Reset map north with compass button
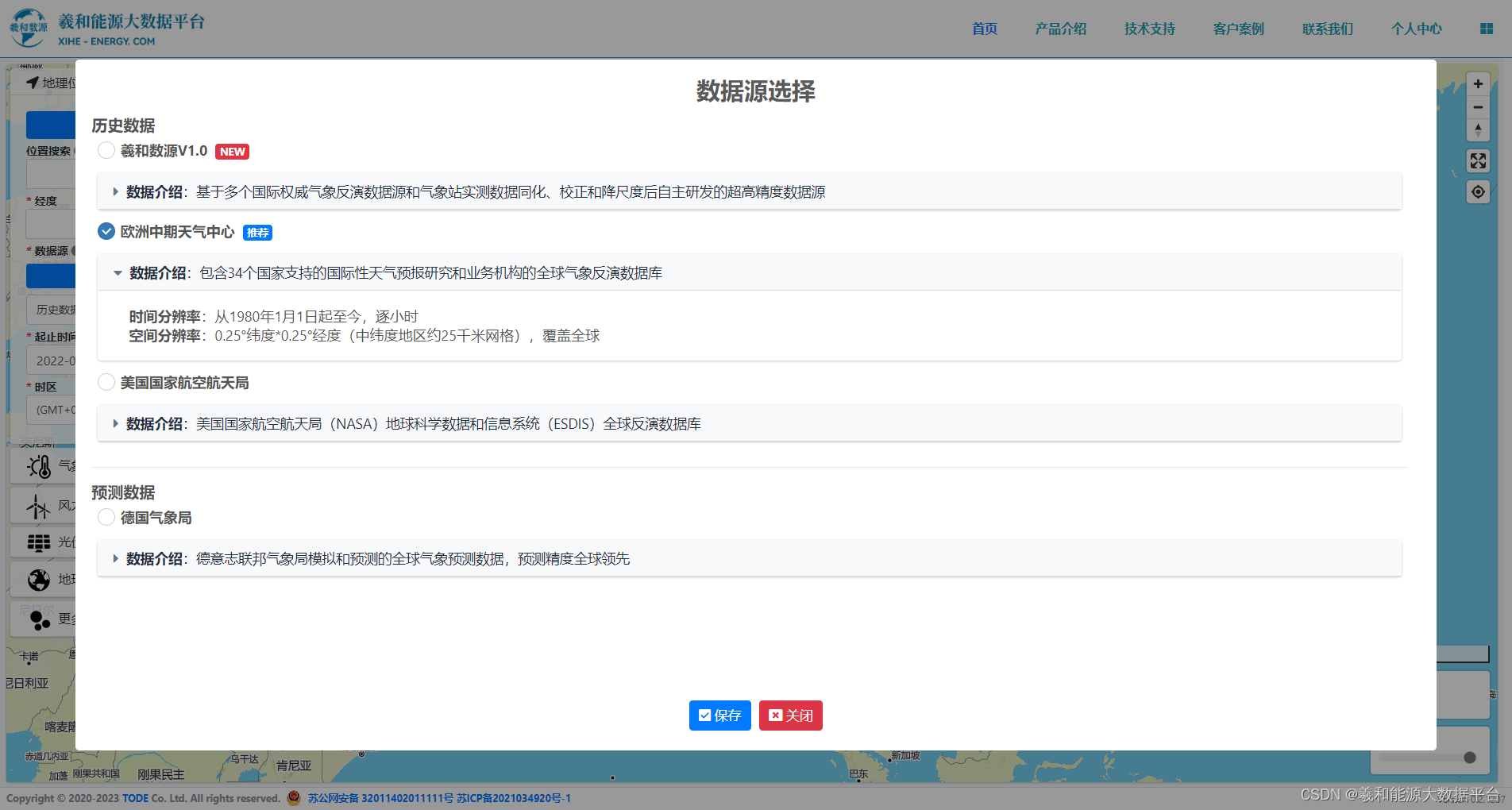1512x810 pixels. click(x=1478, y=129)
